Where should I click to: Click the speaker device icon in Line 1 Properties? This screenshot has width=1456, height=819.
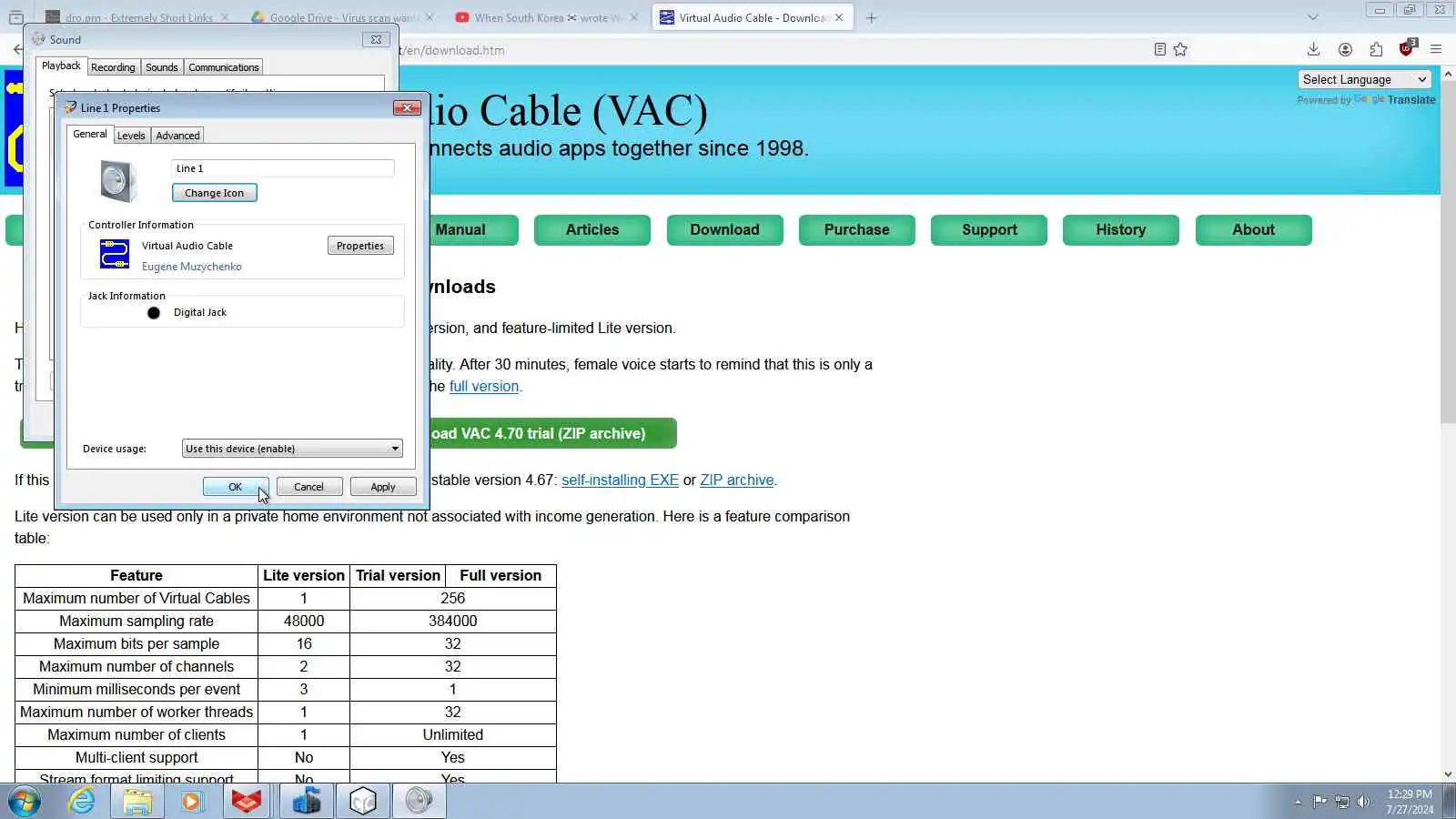(x=118, y=180)
